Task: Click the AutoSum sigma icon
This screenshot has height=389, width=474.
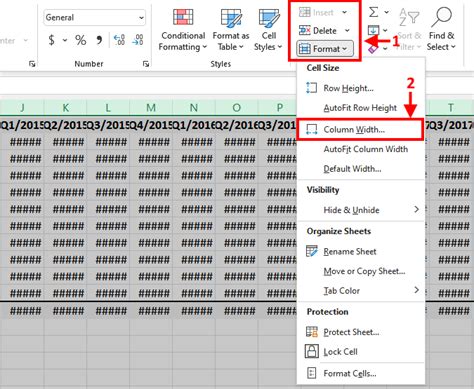Action: click(374, 12)
